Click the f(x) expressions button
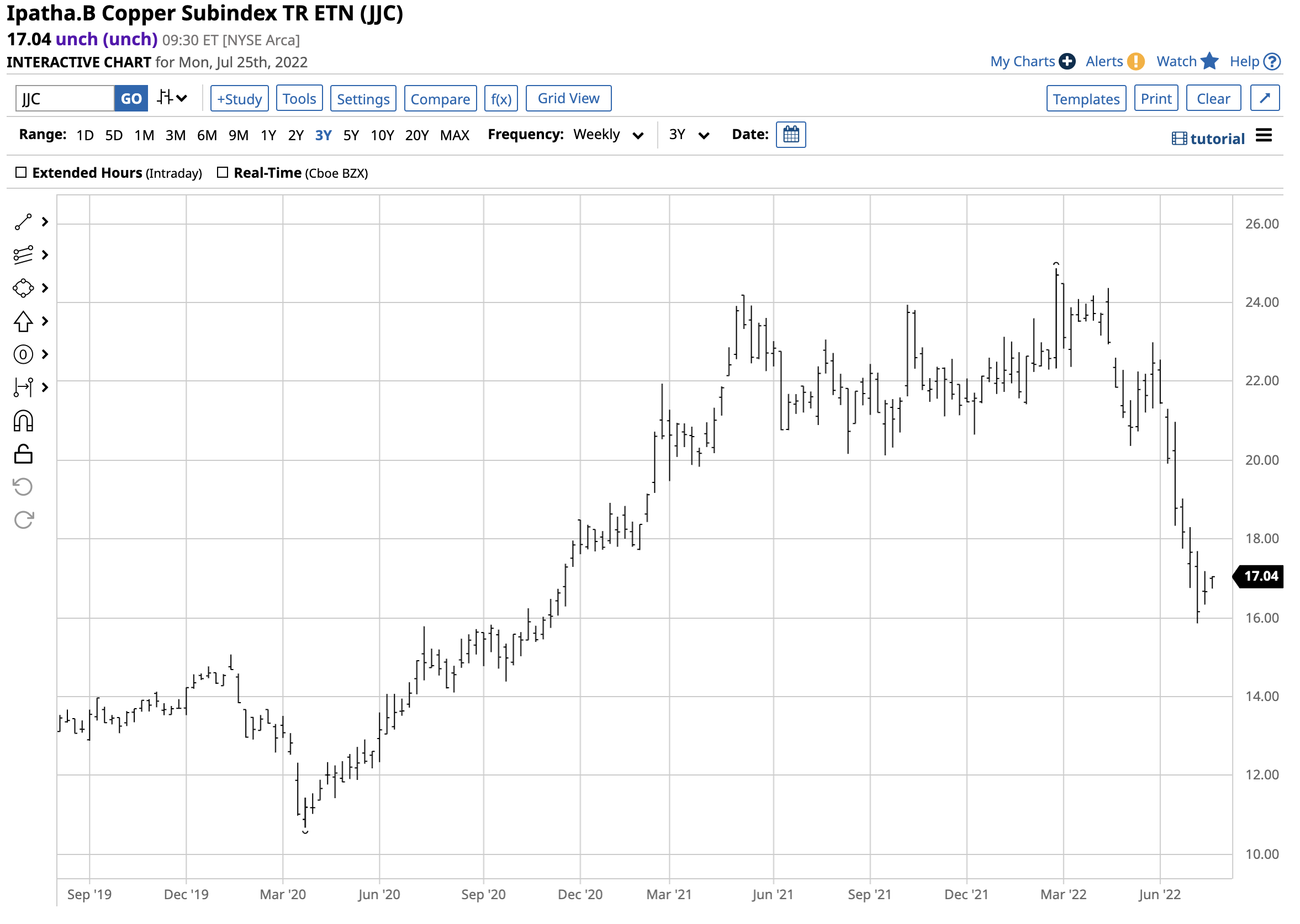 point(502,98)
